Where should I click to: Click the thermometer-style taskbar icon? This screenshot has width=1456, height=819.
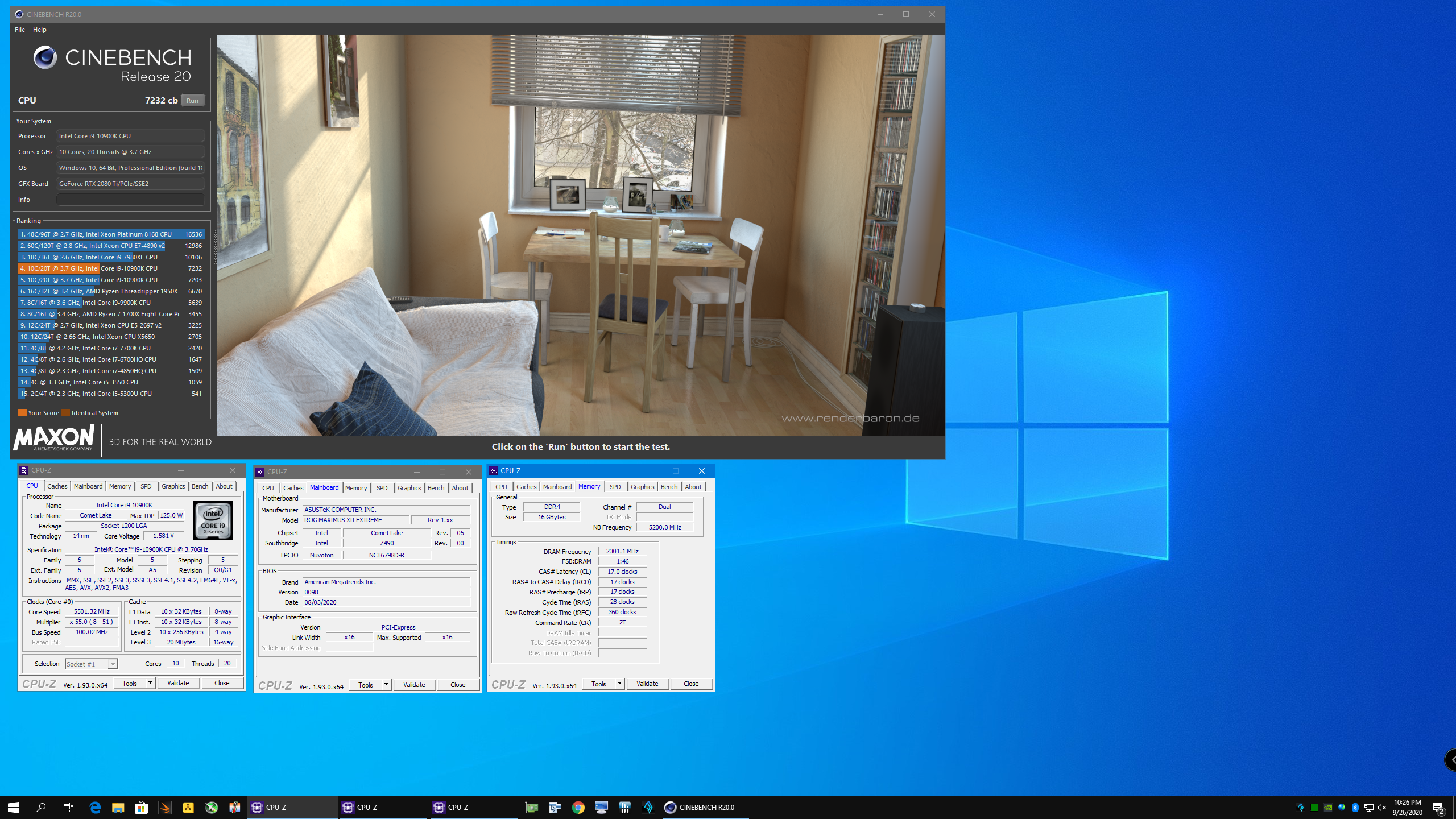234,807
